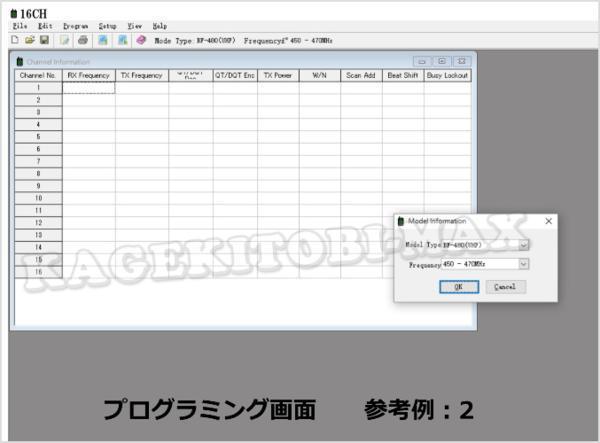Click the TX Power column header
The height and width of the screenshot is (443, 600).
278,75
